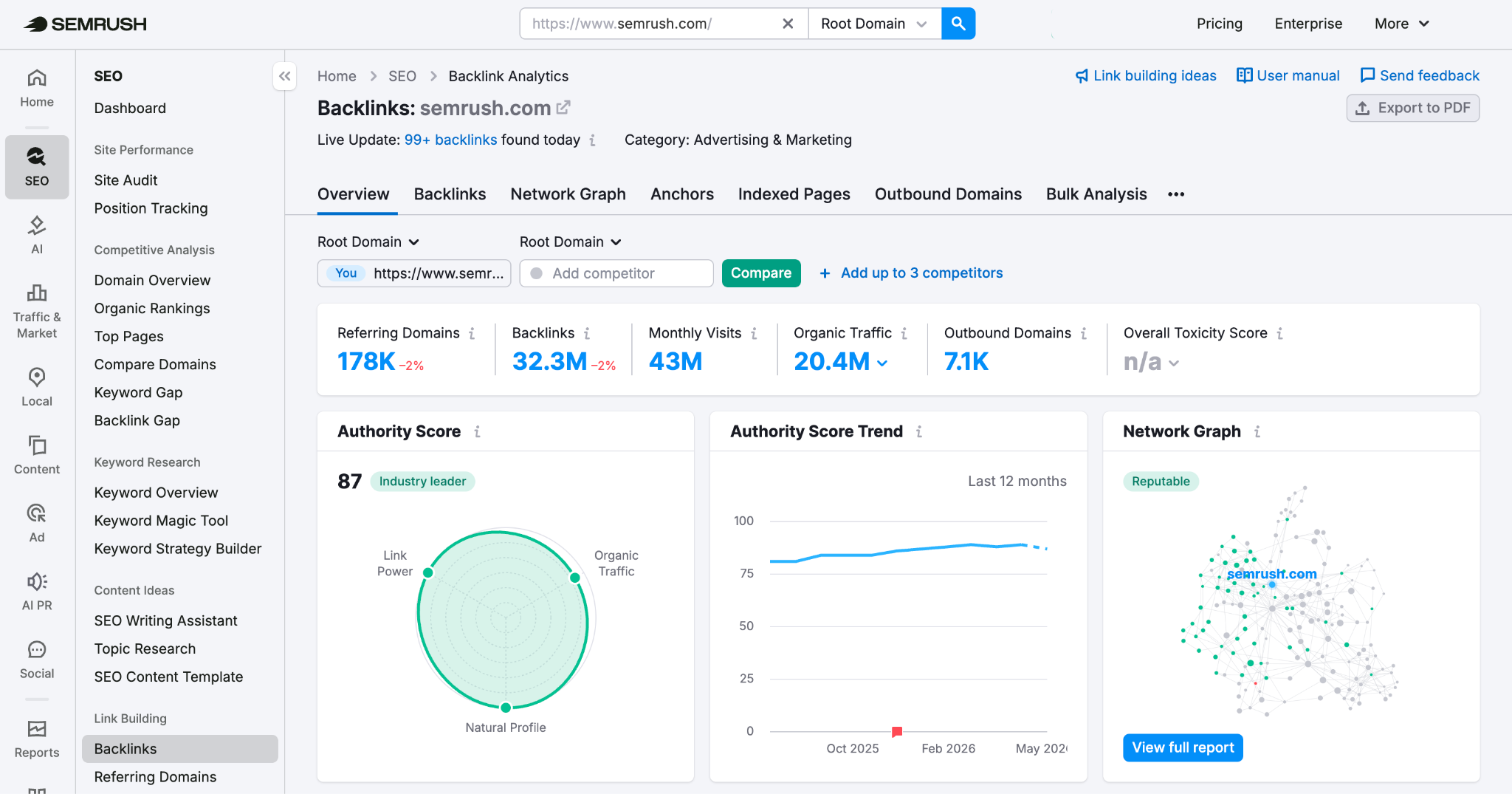Switch to the Backlinks tab
The width and height of the screenshot is (1512, 794).
450,194
